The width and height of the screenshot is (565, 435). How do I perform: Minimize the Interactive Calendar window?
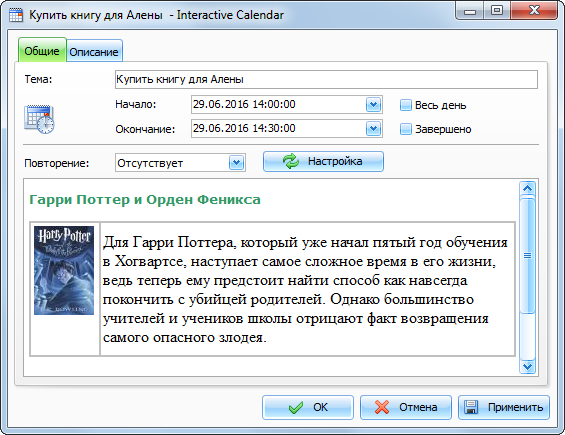pos(470,11)
